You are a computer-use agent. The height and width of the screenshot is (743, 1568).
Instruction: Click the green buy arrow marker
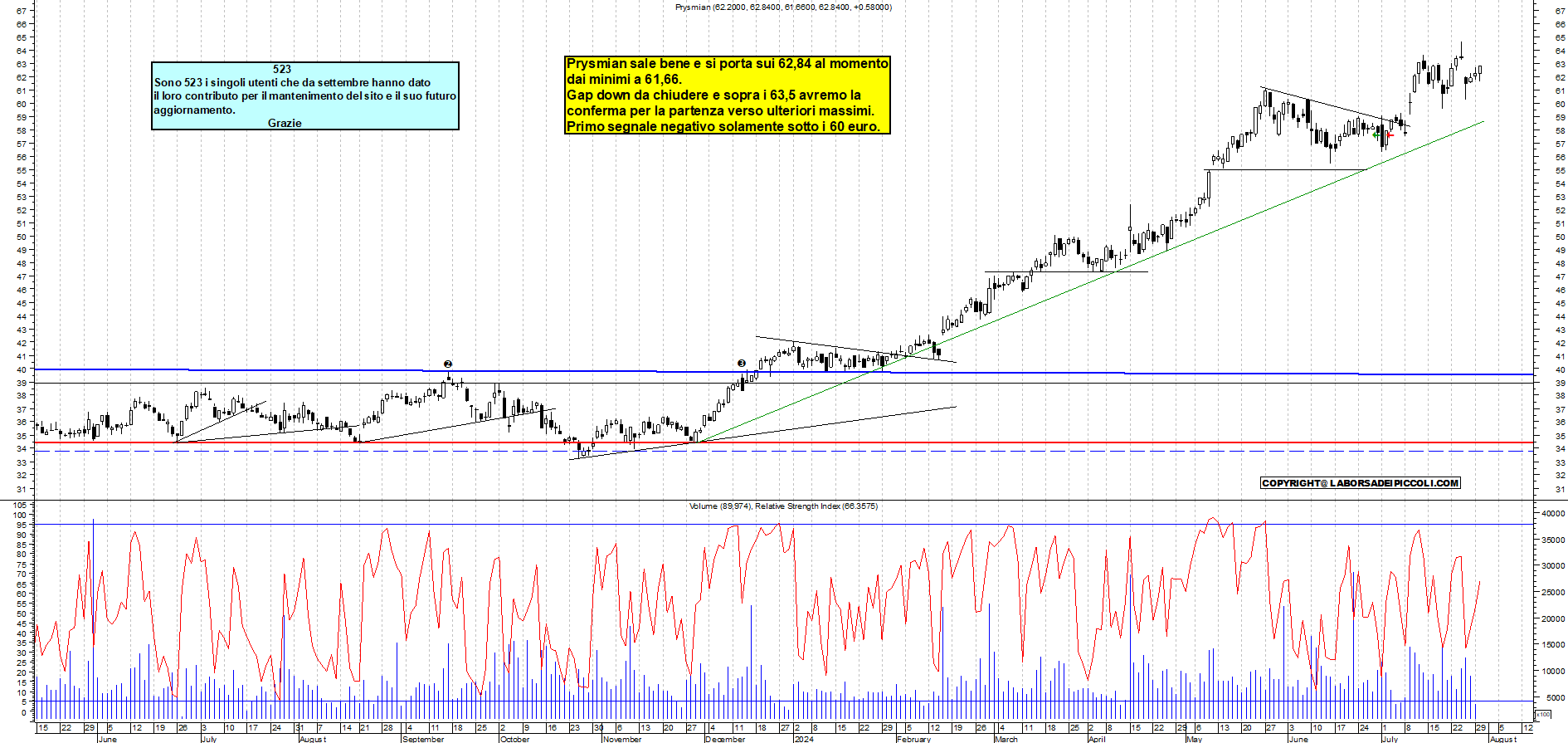coord(1376,134)
